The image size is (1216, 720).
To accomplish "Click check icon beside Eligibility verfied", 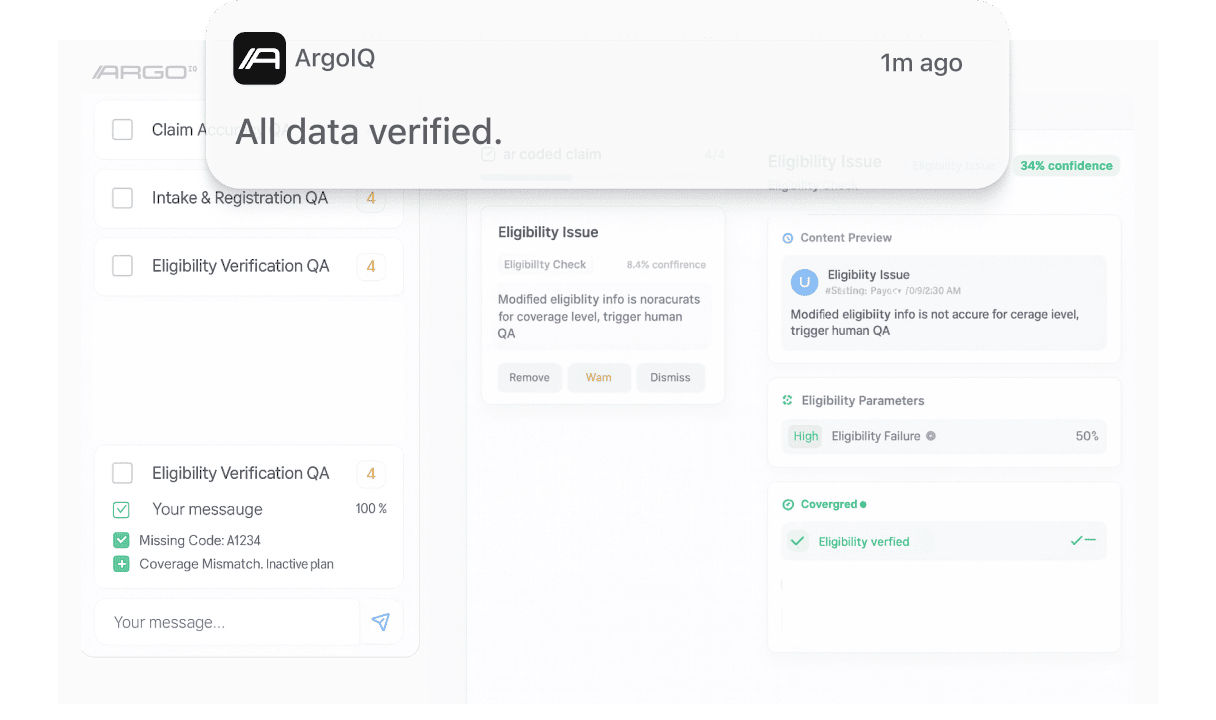I will [797, 541].
